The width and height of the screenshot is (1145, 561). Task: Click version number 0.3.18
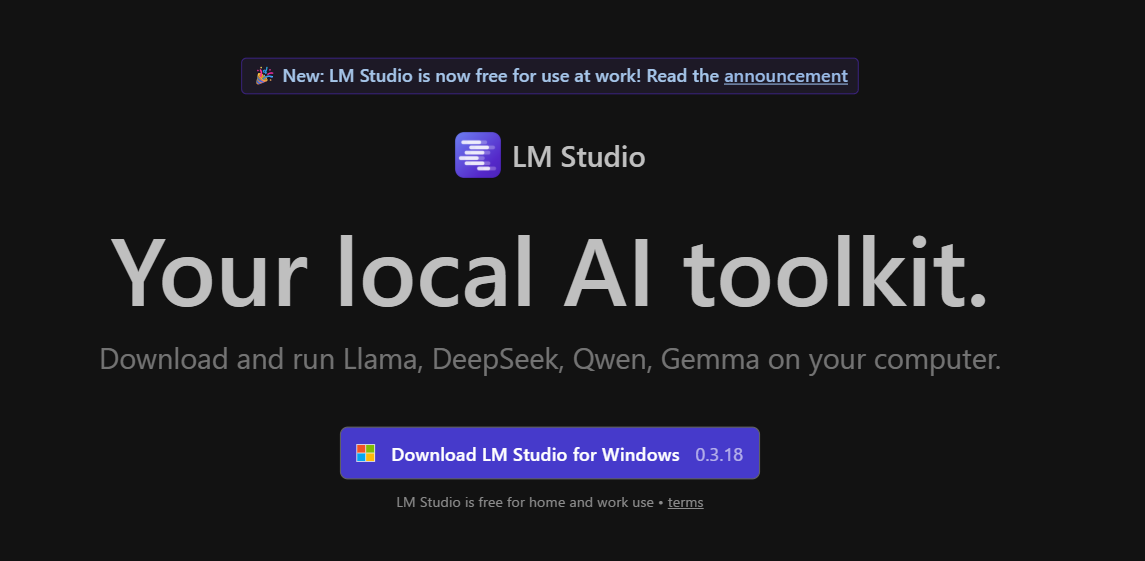click(x=719, y=454)
